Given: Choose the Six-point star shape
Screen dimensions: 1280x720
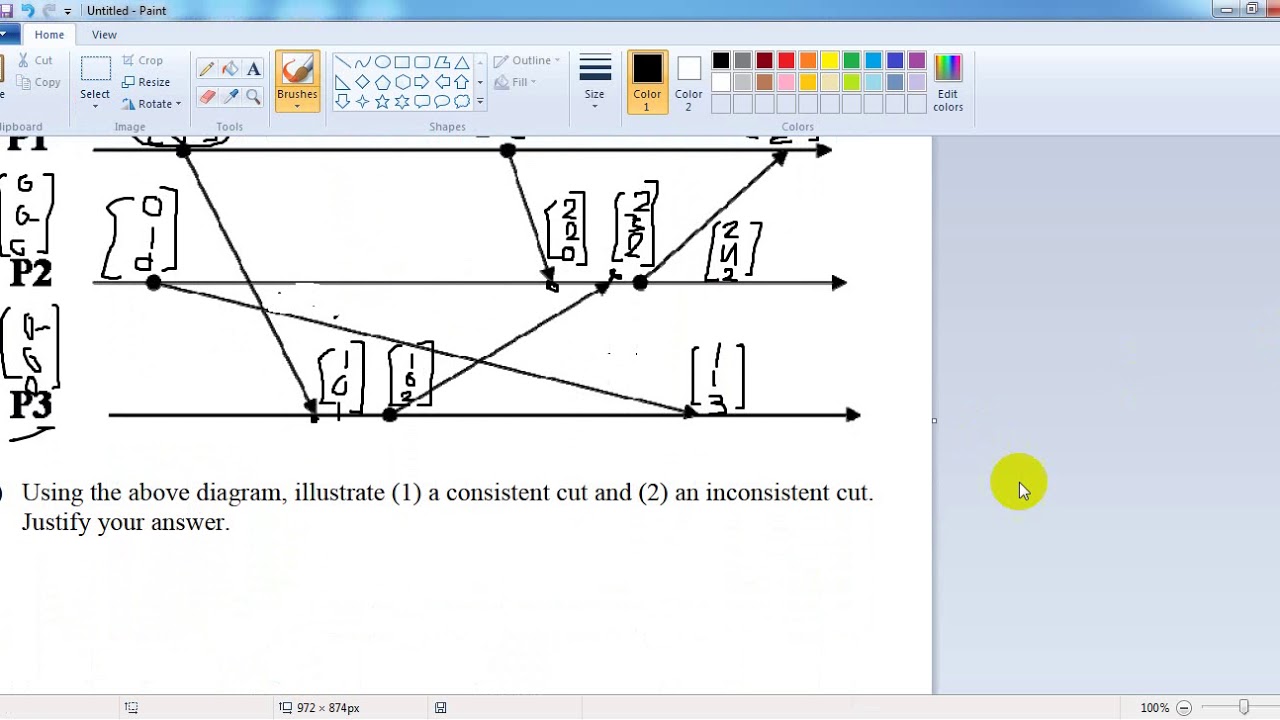Looking at the screenshot, I should (x=402, y=102).
